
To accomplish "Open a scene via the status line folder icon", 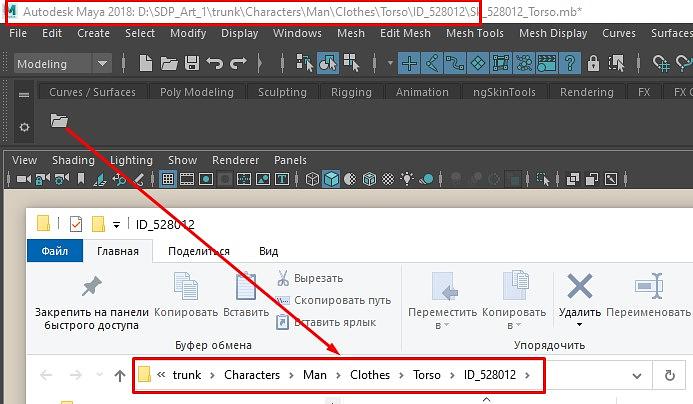I will [x=169, y=63].
